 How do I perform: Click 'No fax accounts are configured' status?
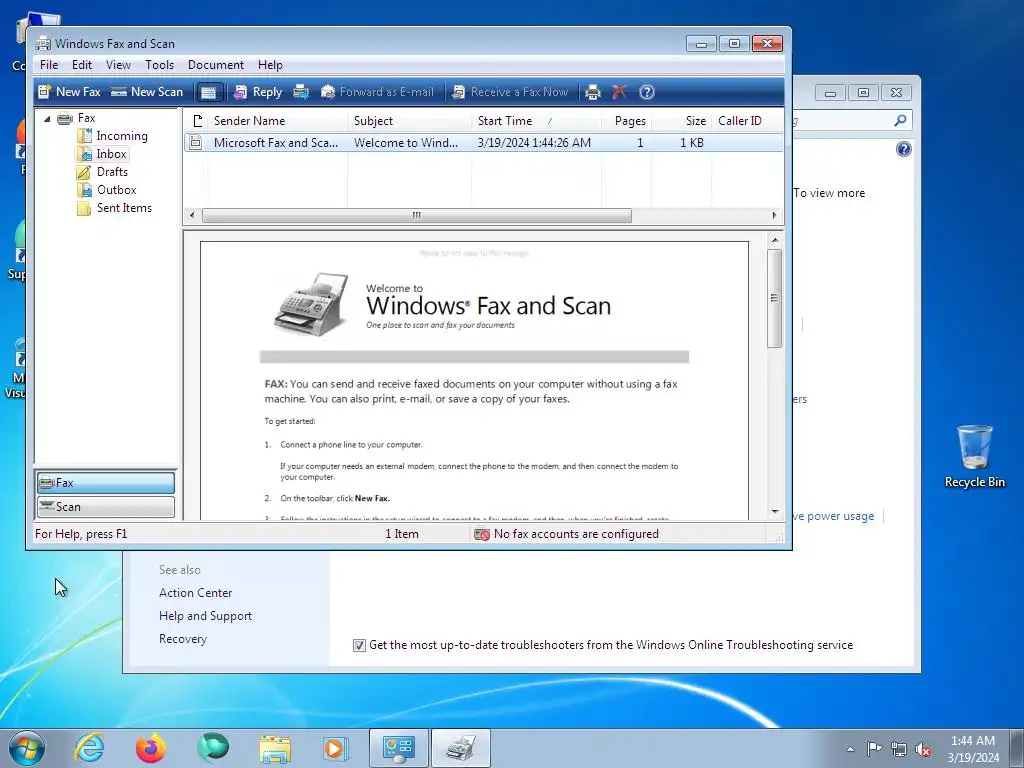(566, 534)
